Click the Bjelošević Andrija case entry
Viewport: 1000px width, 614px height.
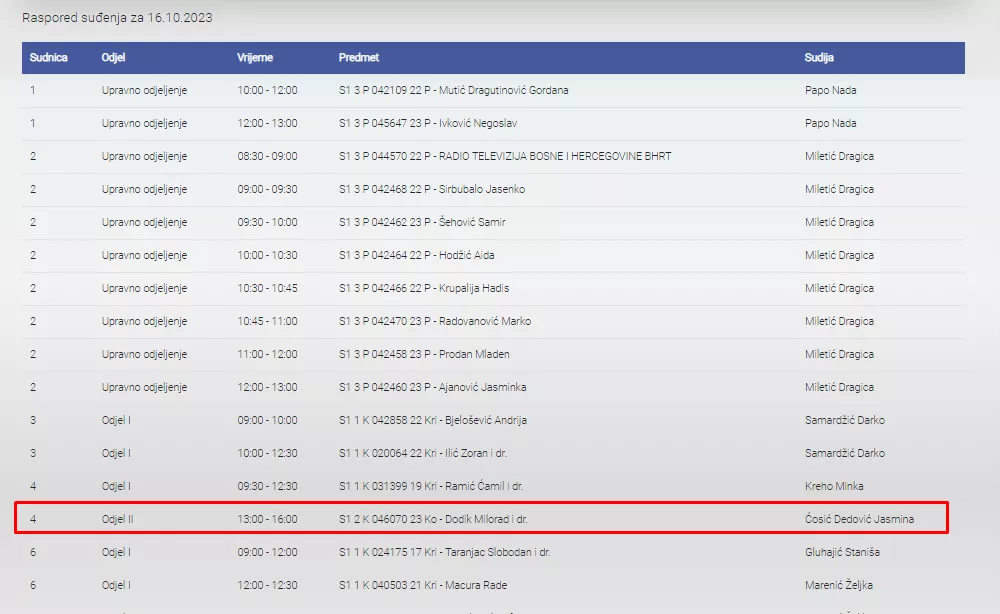point(433,420)
